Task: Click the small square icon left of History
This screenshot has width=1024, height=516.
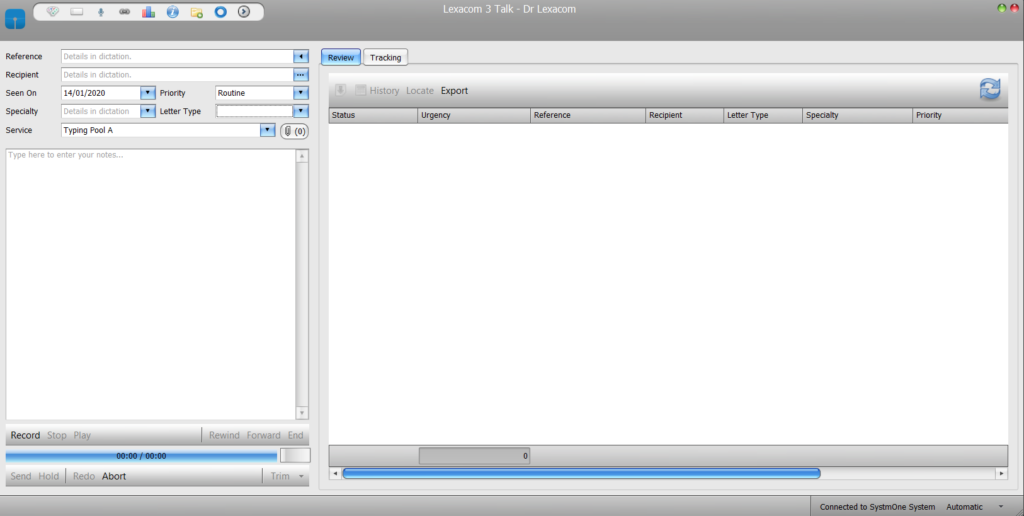Action: (x=360, y=90)
